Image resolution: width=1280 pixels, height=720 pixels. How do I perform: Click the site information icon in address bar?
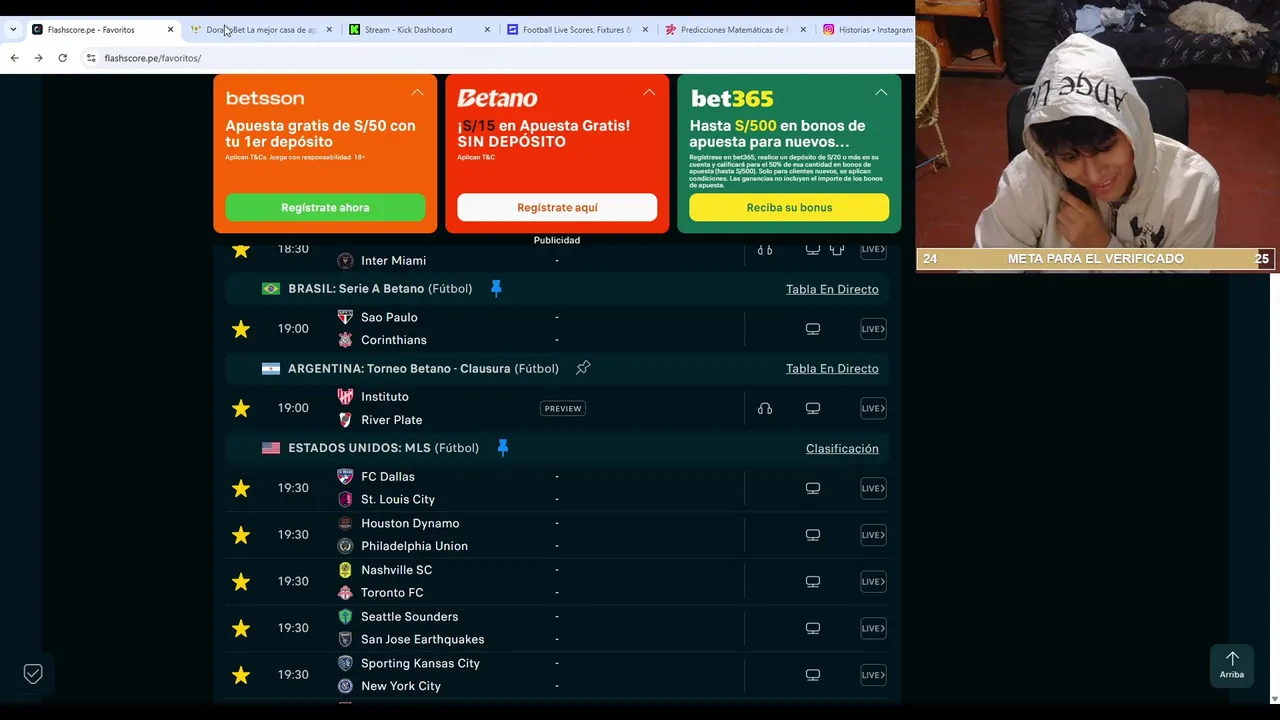(91, 58)
